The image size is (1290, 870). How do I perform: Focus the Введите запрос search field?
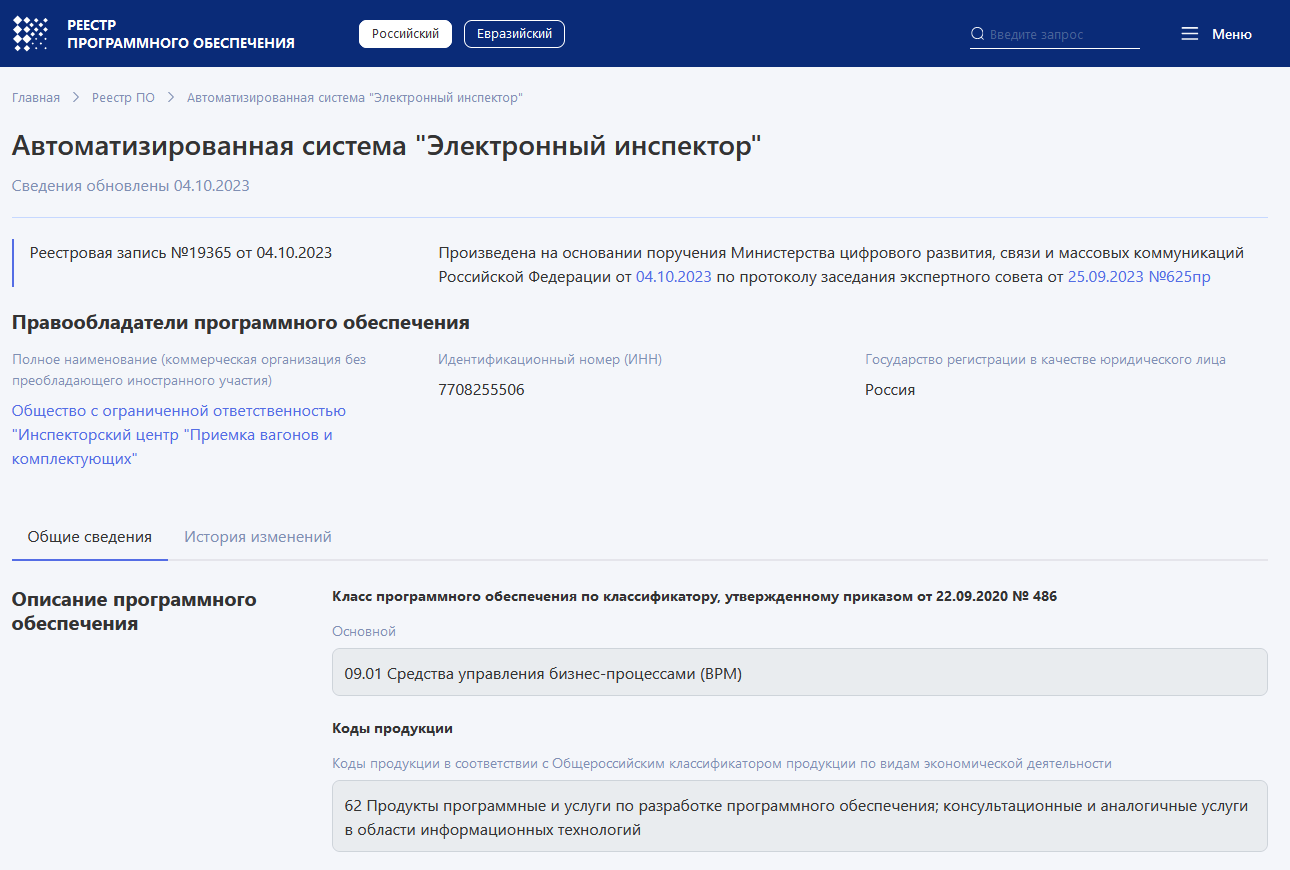1062,34
